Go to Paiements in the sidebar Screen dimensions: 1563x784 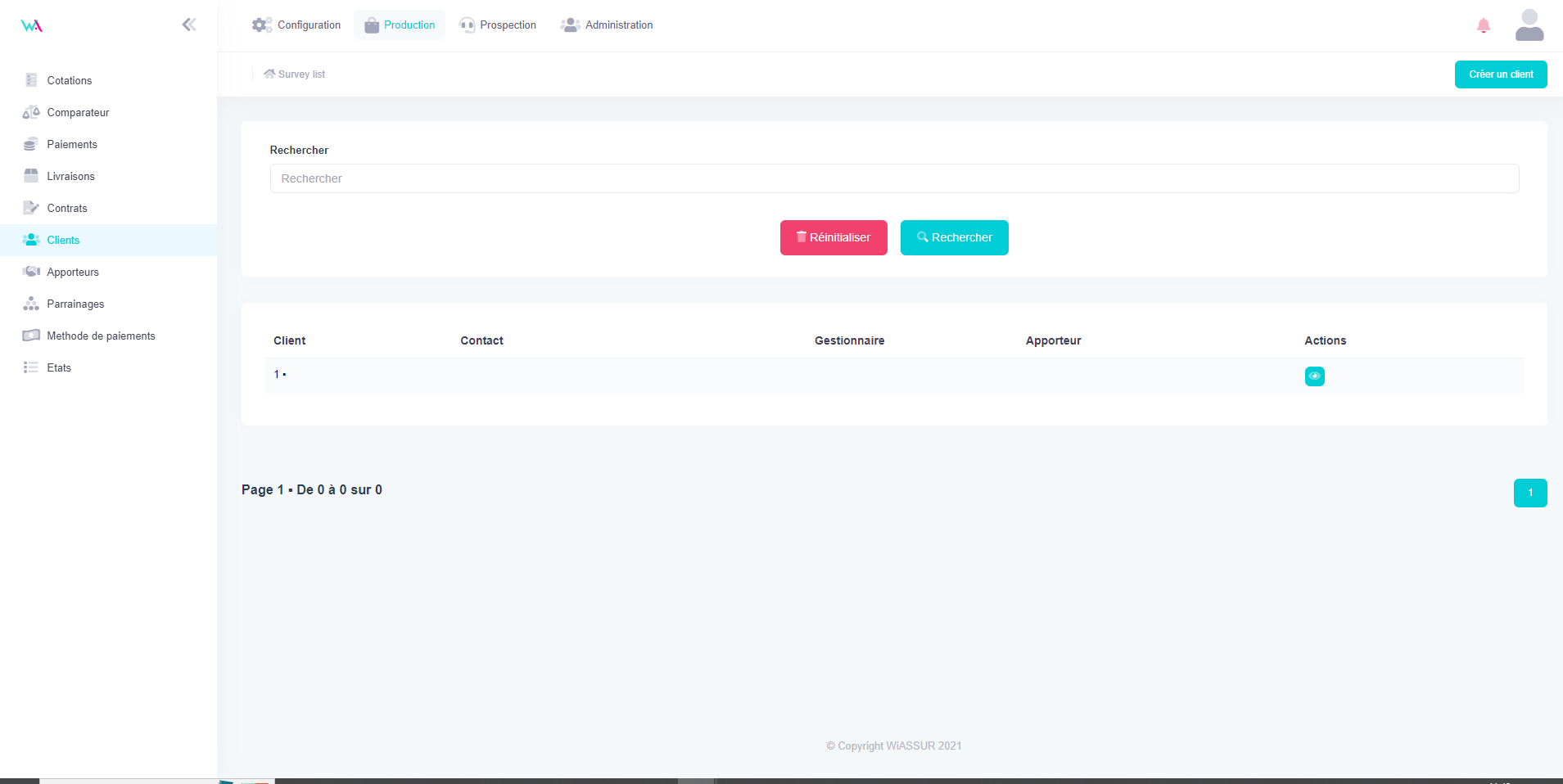point(72,144)
